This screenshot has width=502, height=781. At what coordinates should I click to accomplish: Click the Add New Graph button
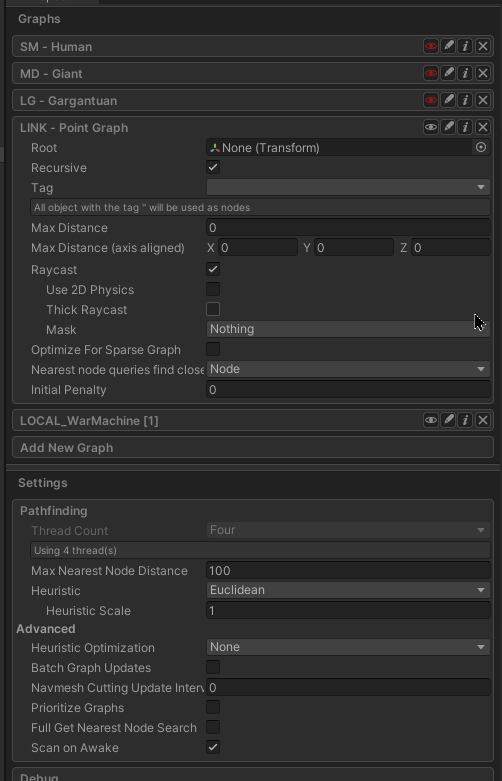coord(253,447)
